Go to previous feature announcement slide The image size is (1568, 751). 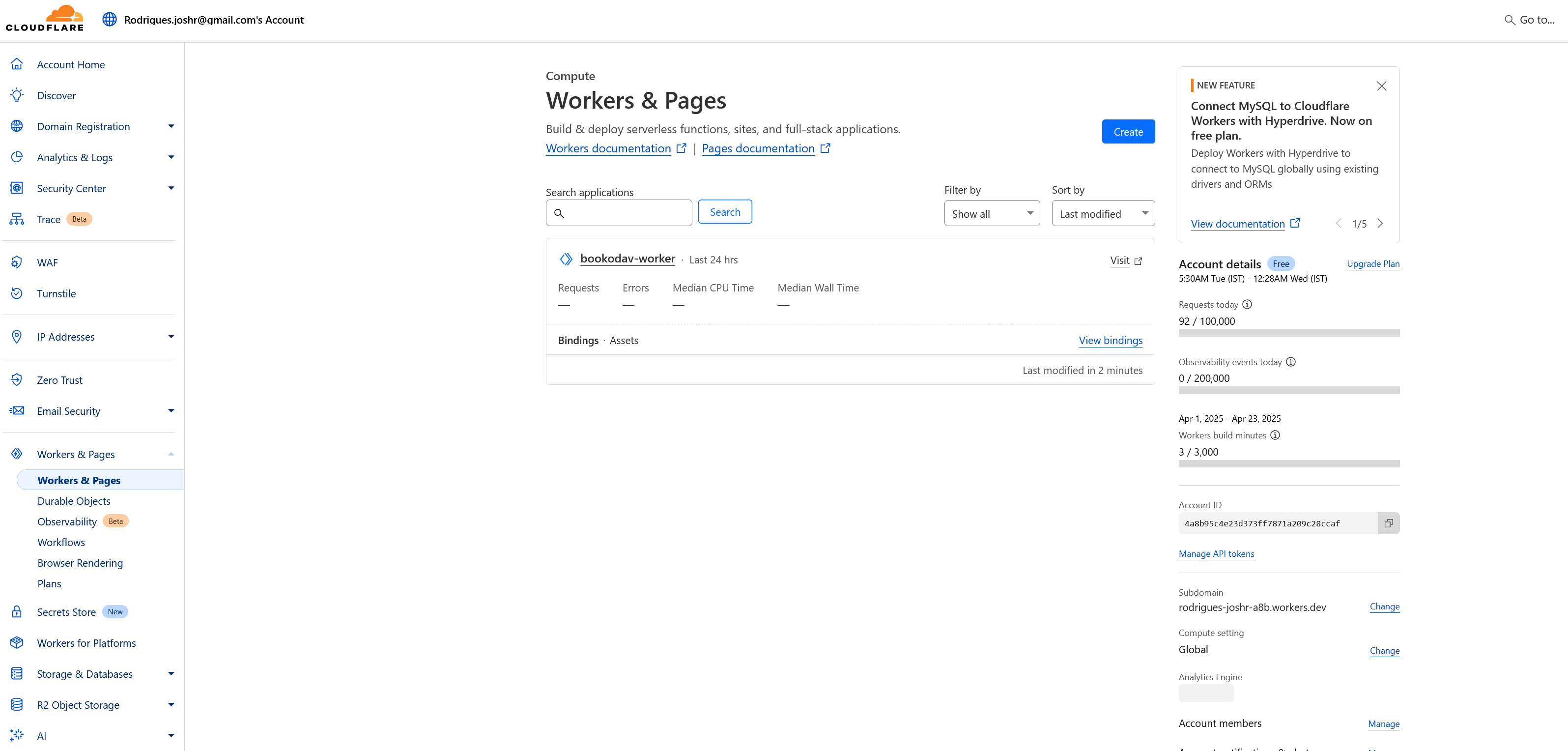coord(1339,223)
